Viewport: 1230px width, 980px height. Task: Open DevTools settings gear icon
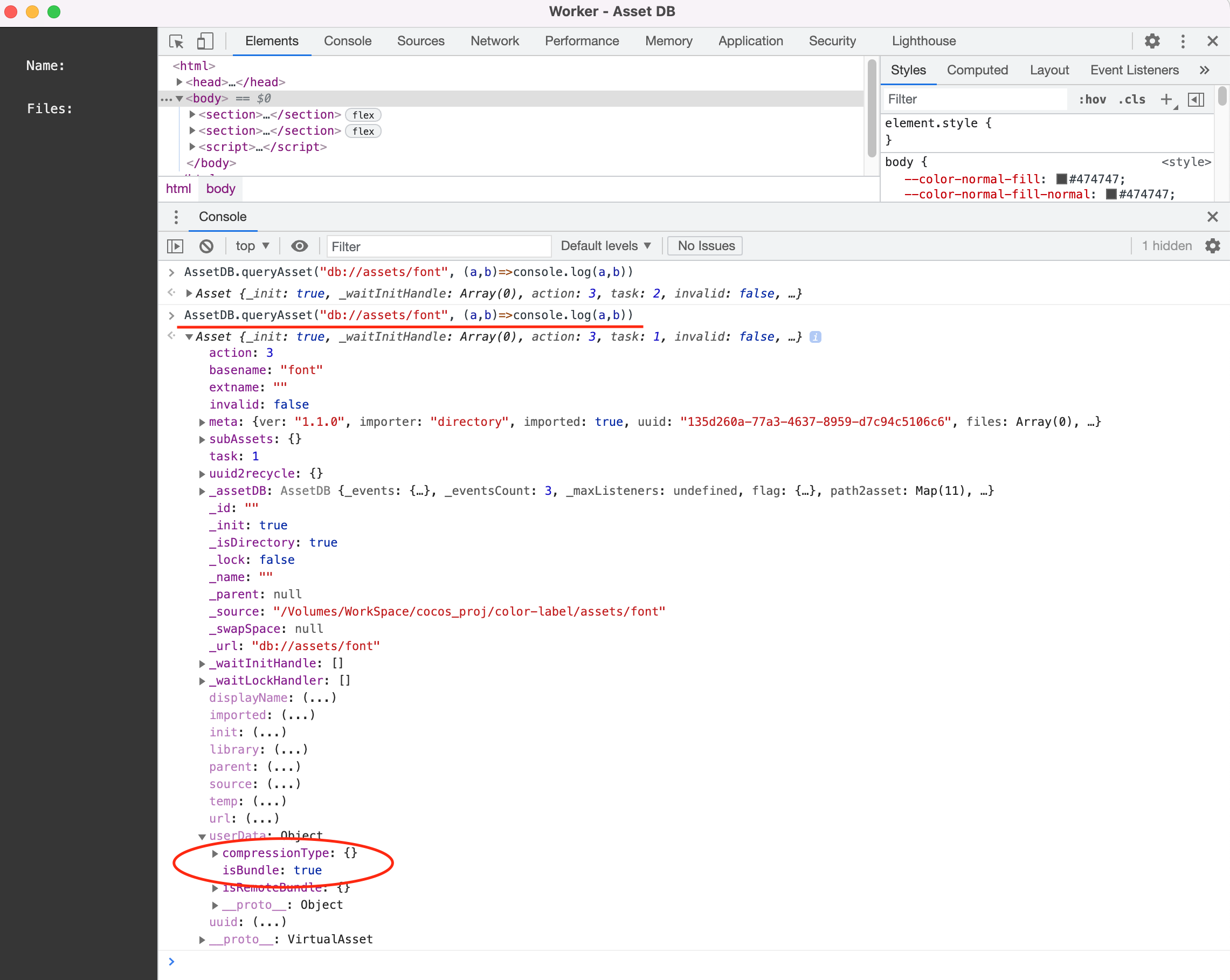1152,41
